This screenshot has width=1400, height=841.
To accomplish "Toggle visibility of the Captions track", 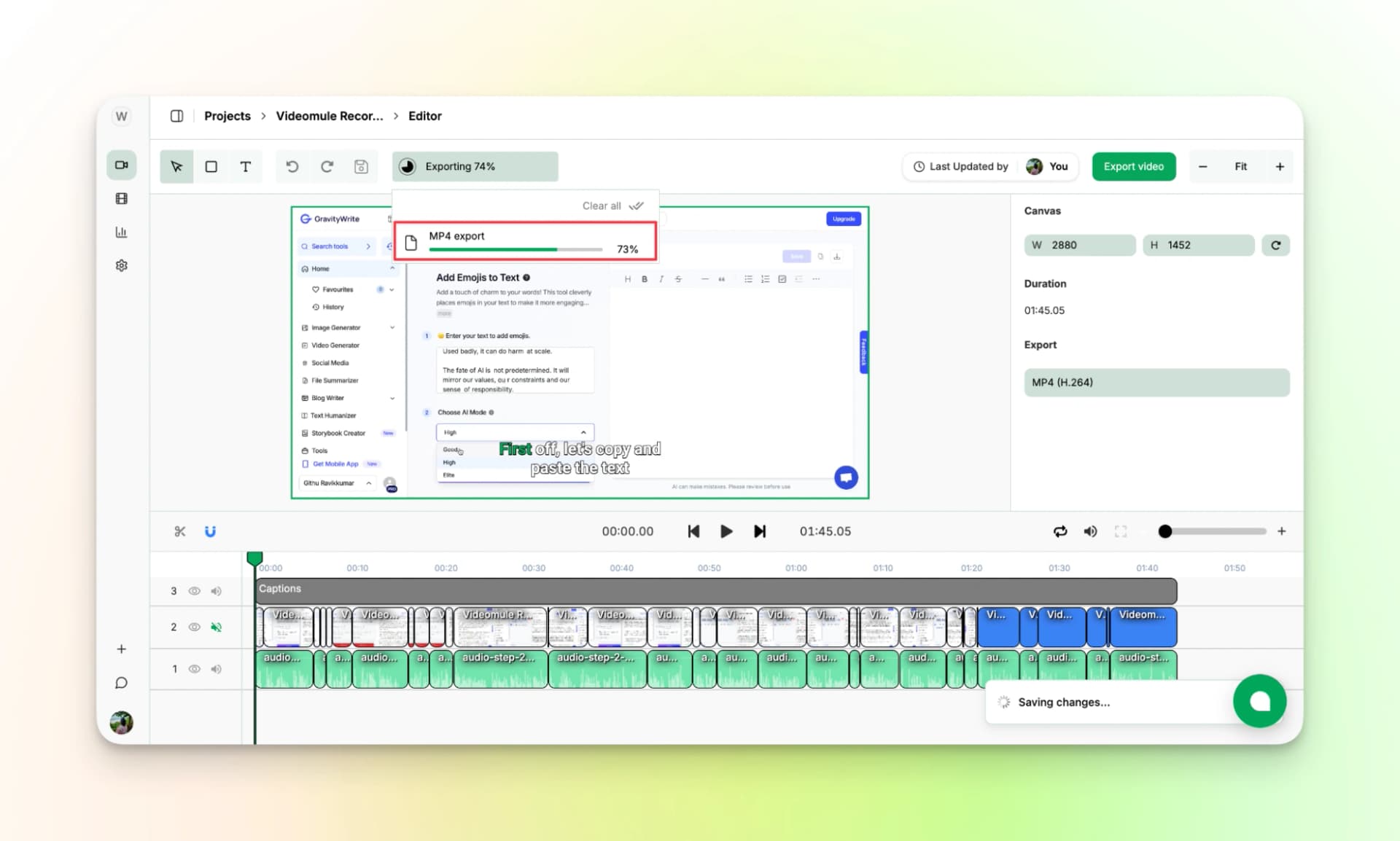I will pos(194,591).
